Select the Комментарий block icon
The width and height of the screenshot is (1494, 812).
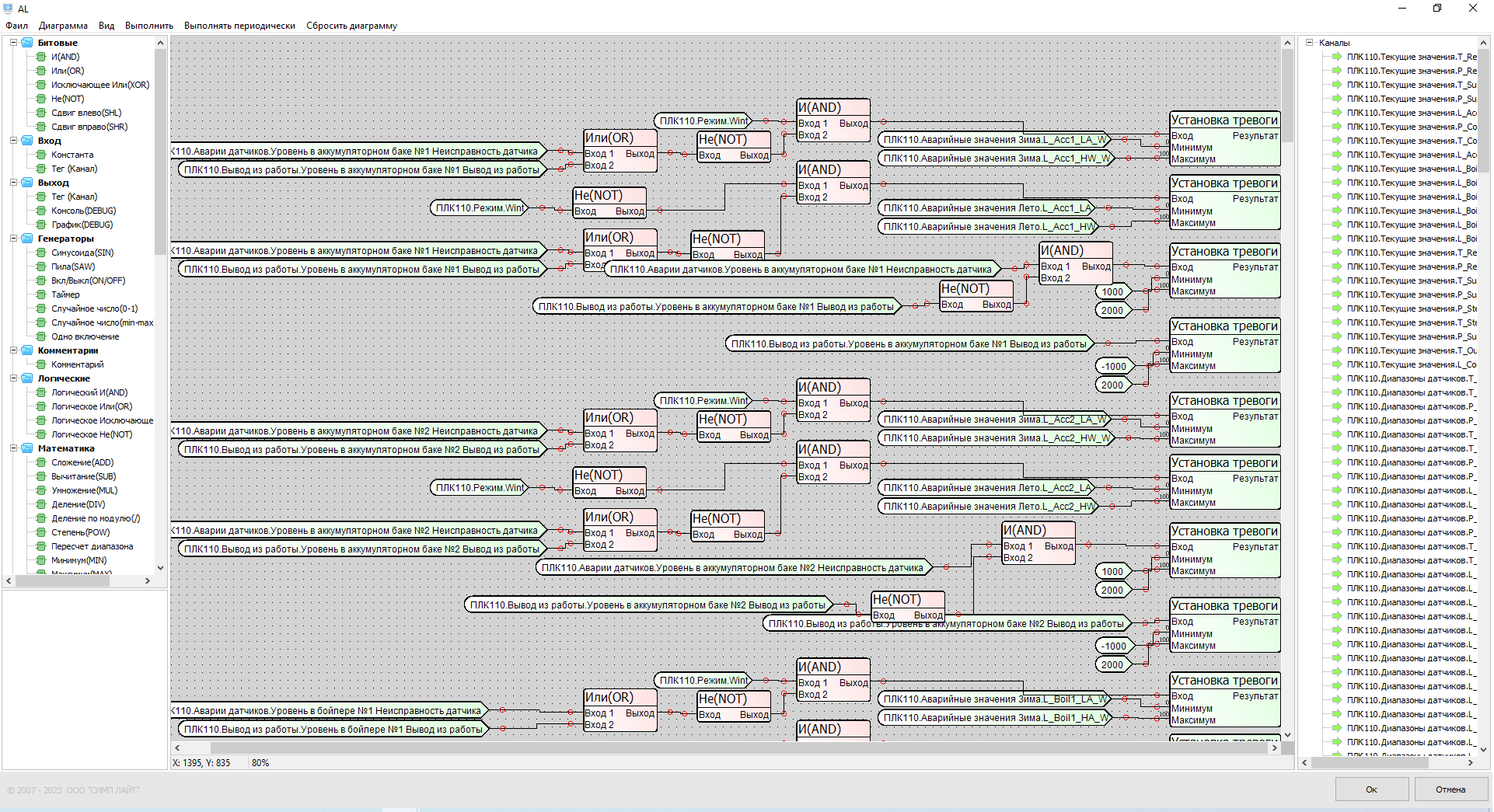(41, 364)
